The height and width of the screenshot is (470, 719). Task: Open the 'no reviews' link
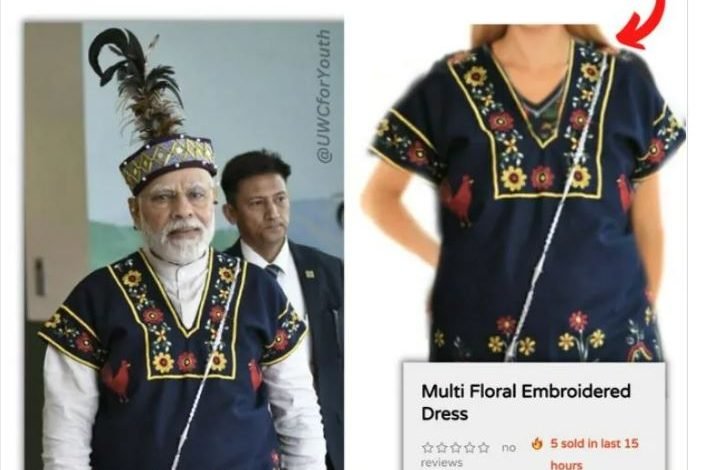coord(468,455)
